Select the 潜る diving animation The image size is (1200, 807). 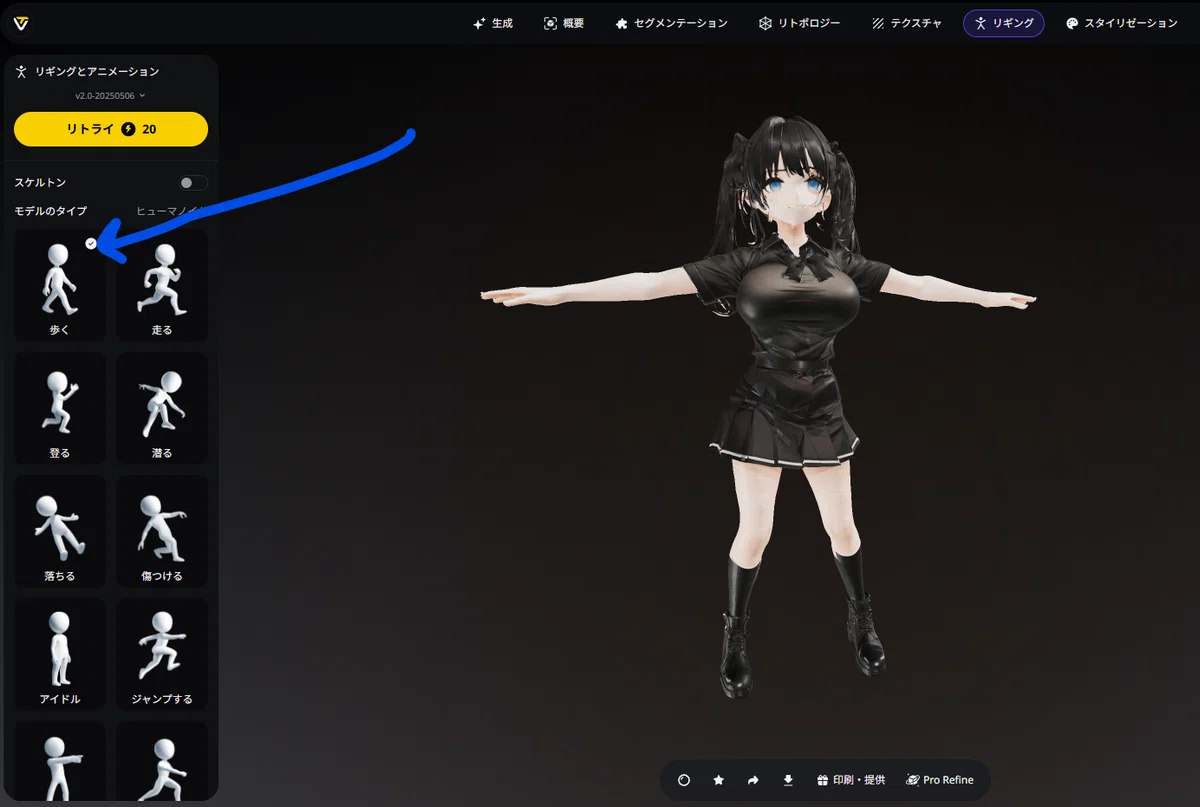coord(162,409)
